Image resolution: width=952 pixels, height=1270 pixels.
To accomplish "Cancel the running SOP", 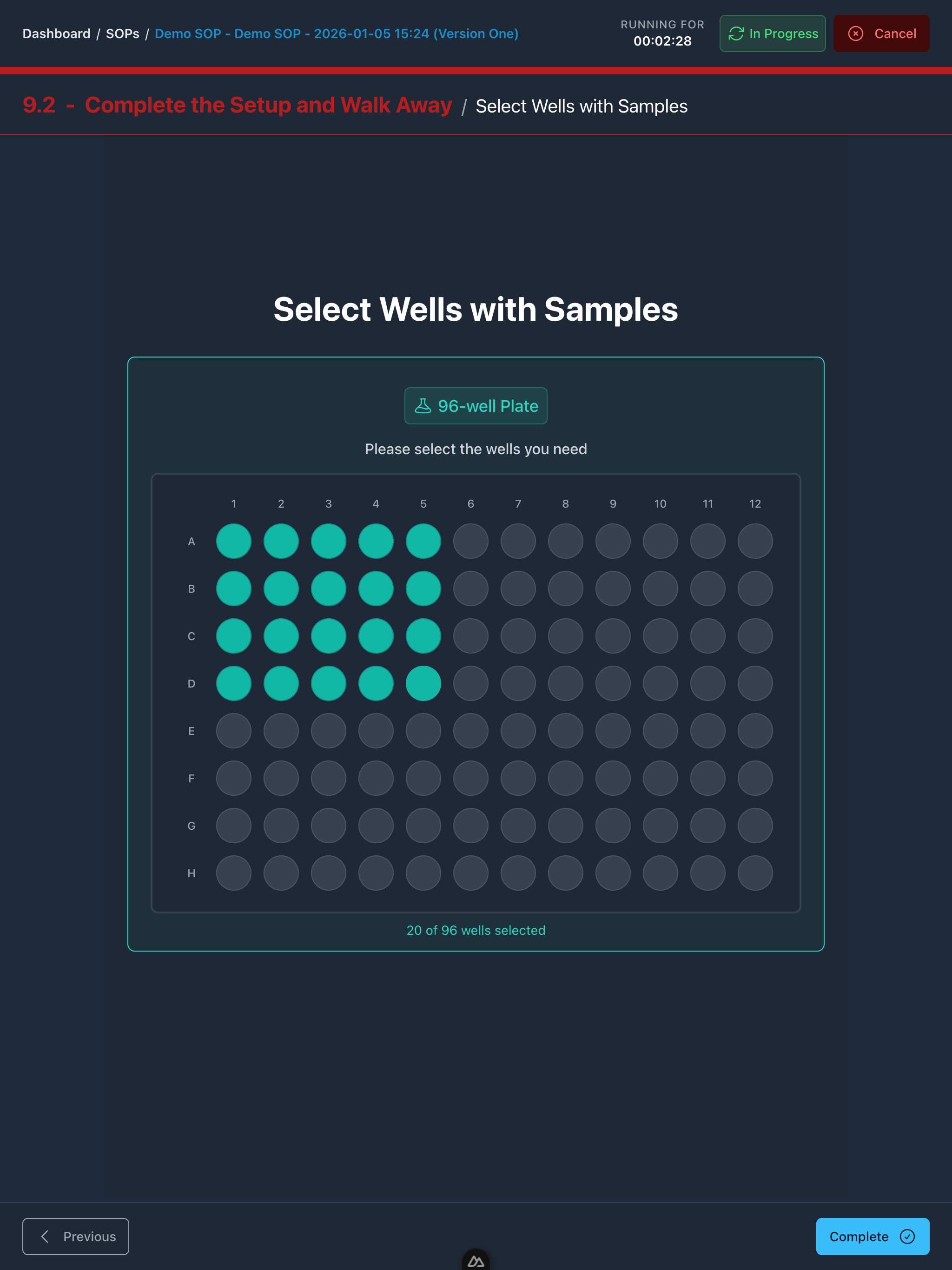I will click(881, 34).
